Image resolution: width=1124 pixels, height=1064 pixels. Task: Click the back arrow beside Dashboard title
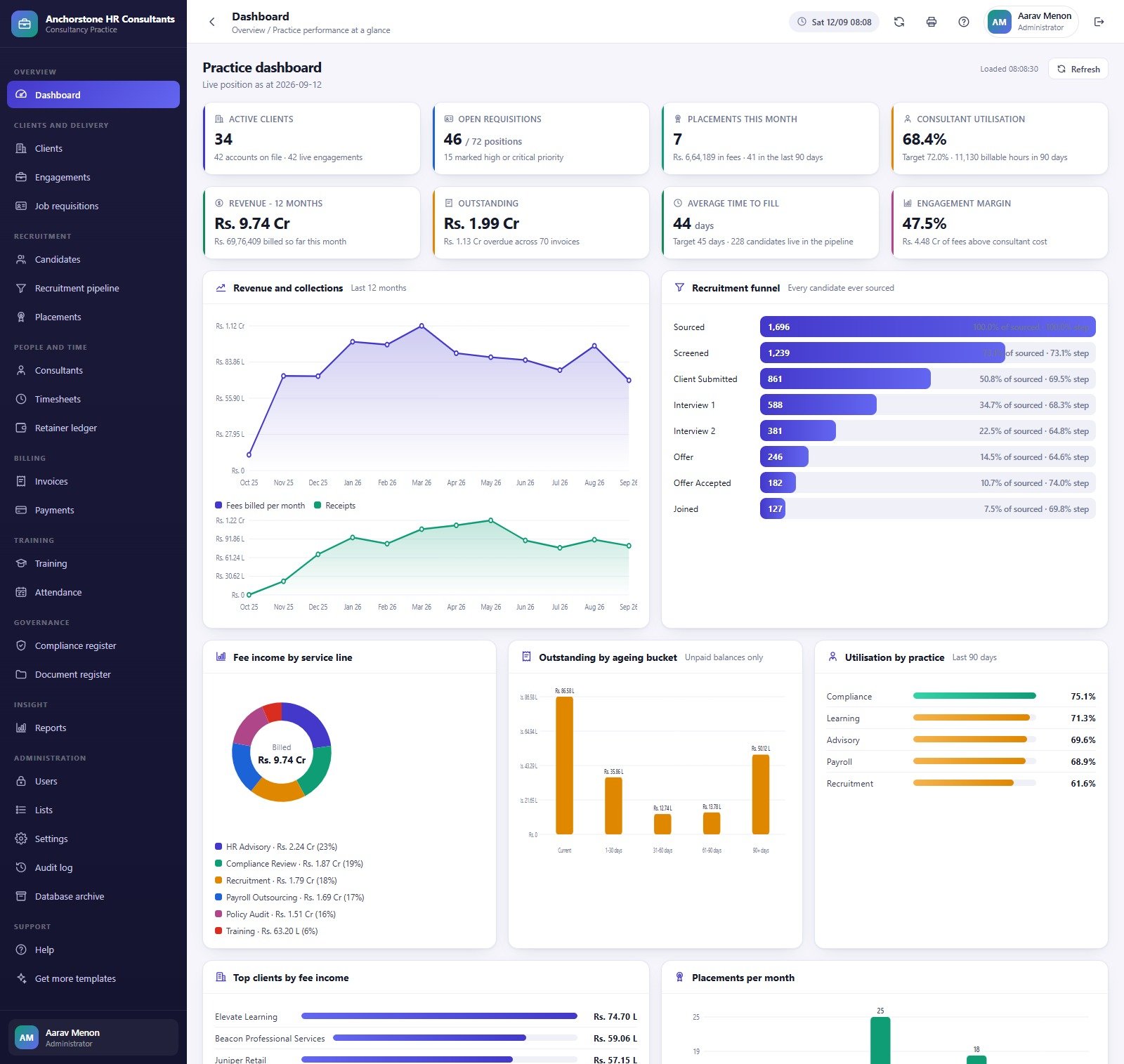[212, 22]
